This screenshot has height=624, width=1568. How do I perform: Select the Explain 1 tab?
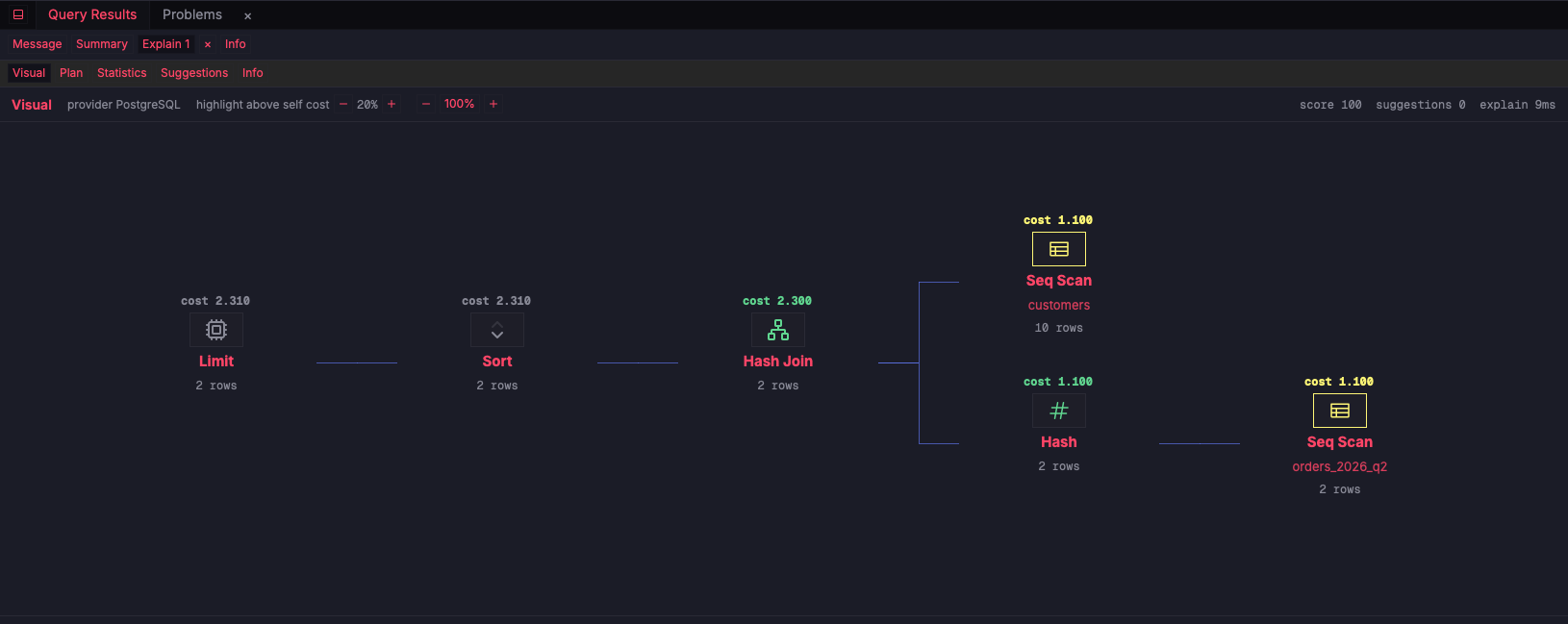coord(166,44)
